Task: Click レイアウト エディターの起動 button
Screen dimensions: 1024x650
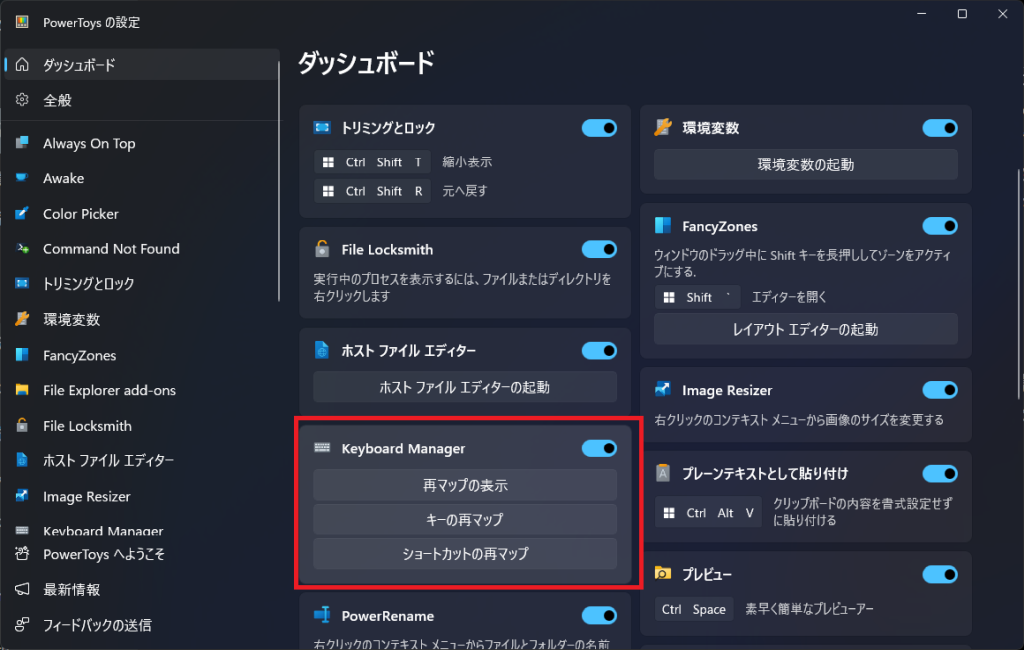Action: 806,329
